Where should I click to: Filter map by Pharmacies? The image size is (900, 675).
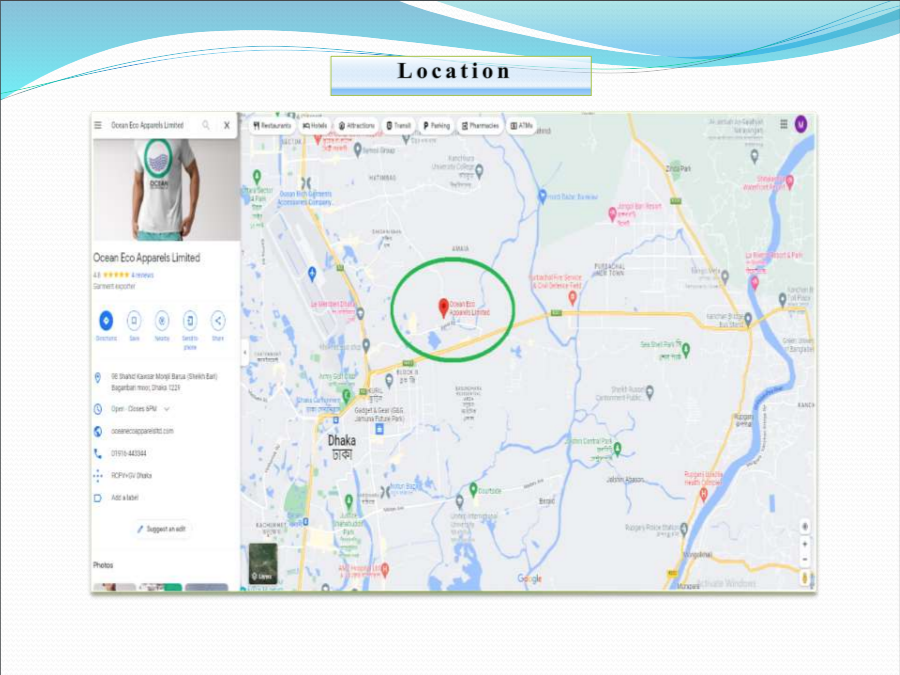(480, 126)
